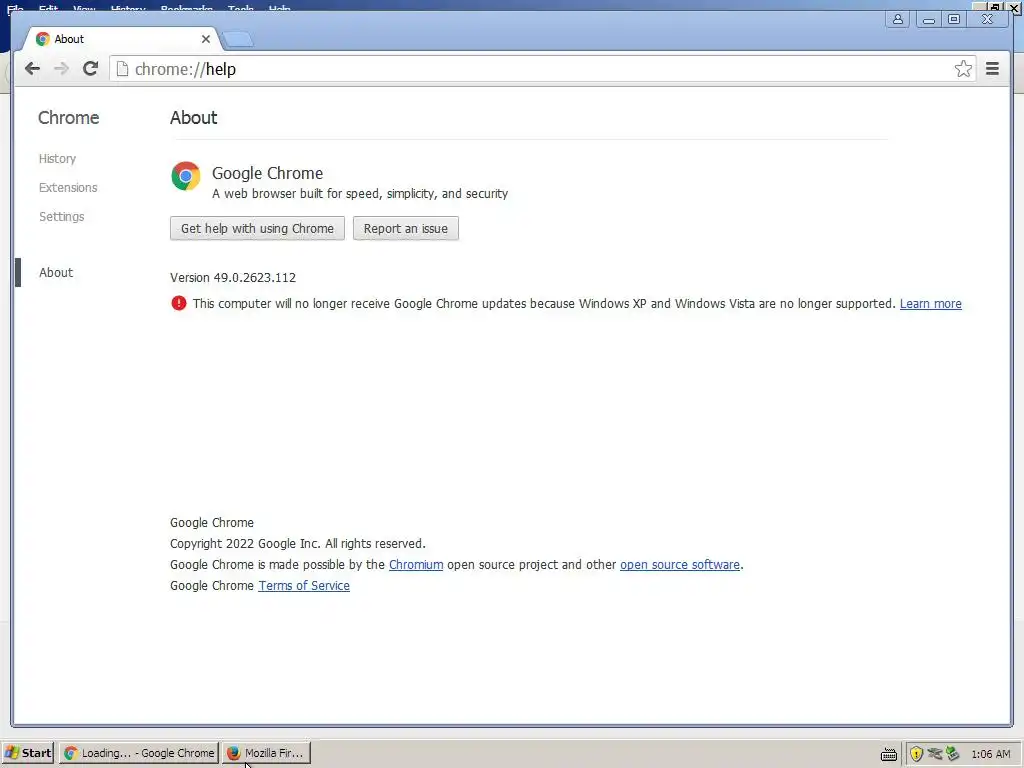Open the Terms of Service link

tap(304, 585)
